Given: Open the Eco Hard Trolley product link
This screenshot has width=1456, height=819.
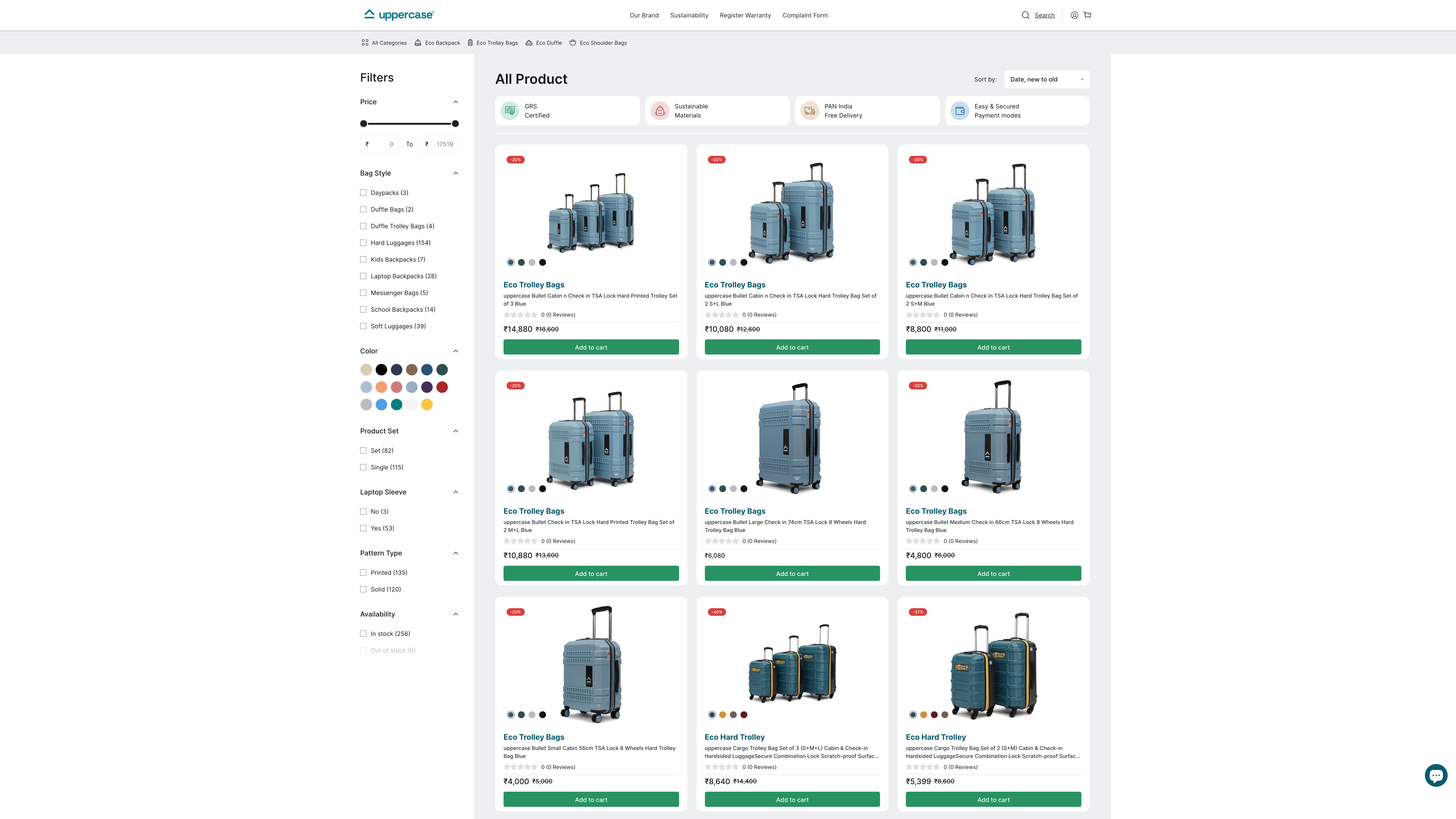Looking at the screenshot, I should point(734,737).
